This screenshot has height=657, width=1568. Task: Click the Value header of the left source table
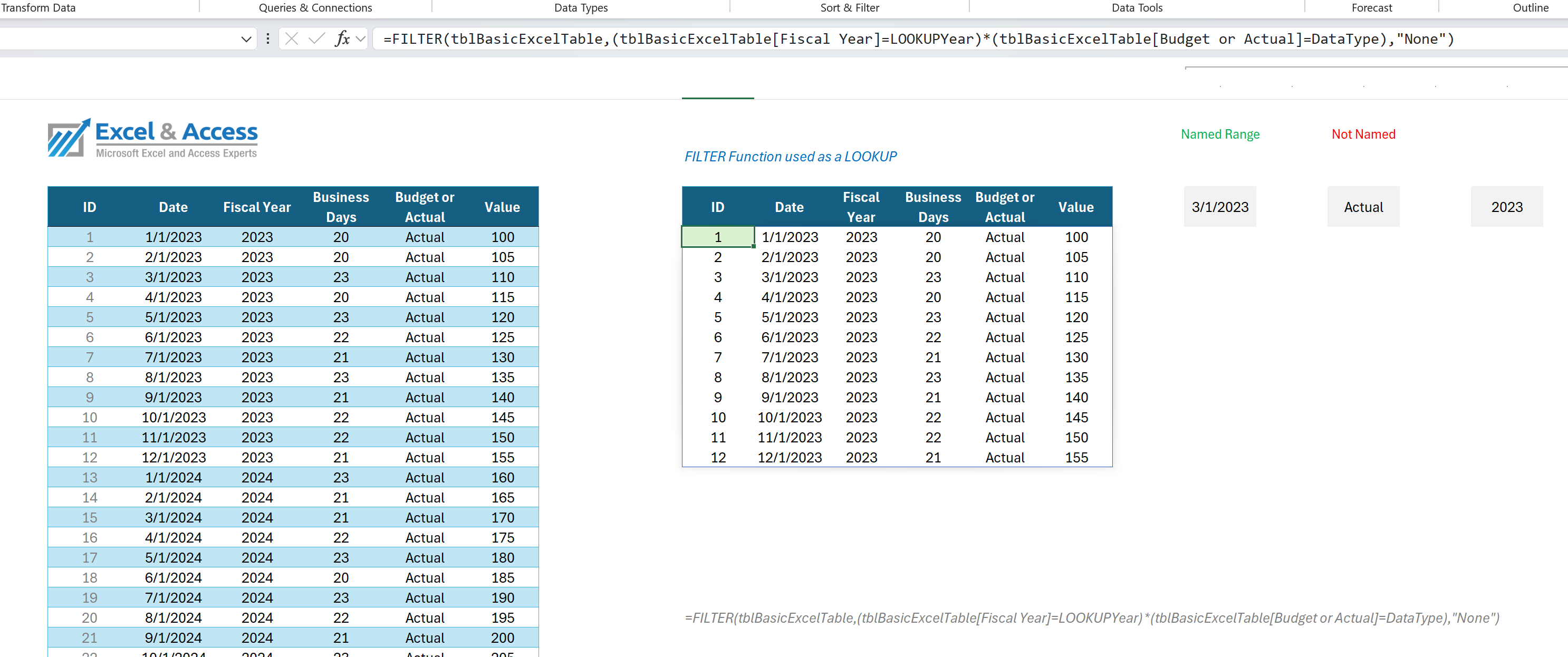point(502,207)
